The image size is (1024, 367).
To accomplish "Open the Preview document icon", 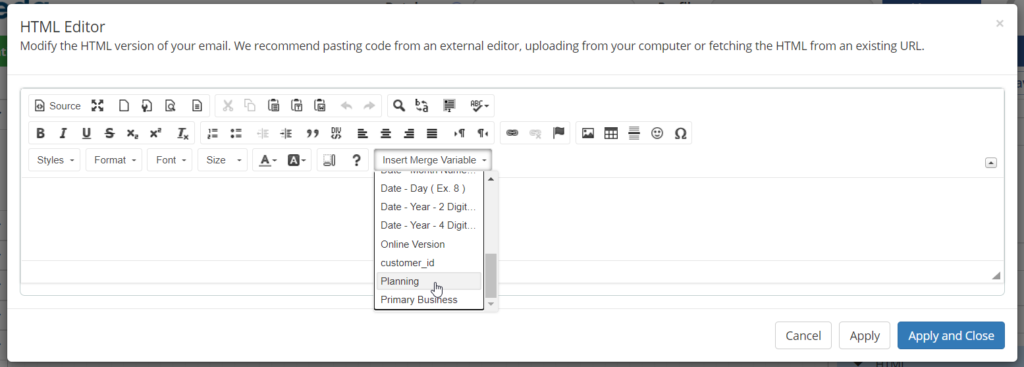I will [x=170, y=106].
